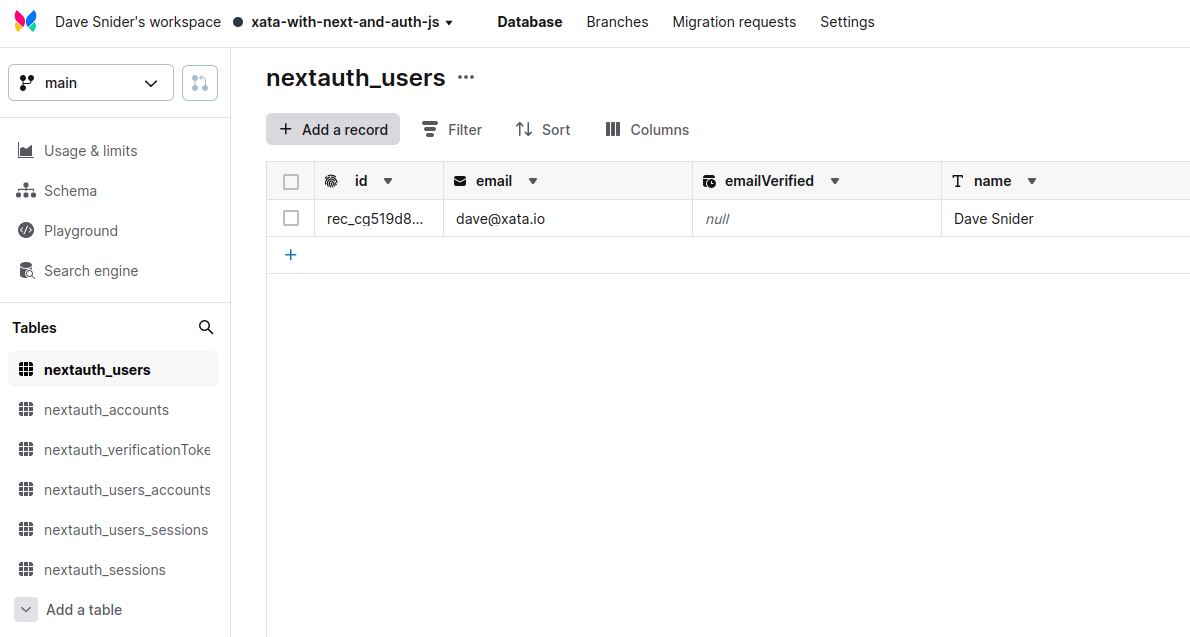Screen dimensions: 1190x637
Task: Click the fingerprint icon in id column
Action: [x=331, y=181]
